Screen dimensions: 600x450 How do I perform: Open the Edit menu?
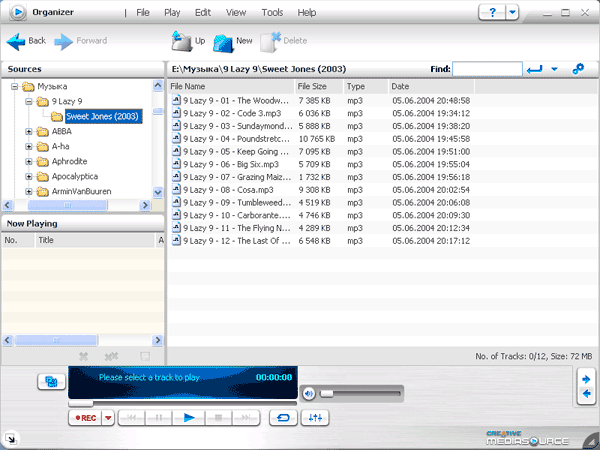click(x=203, y=13)
